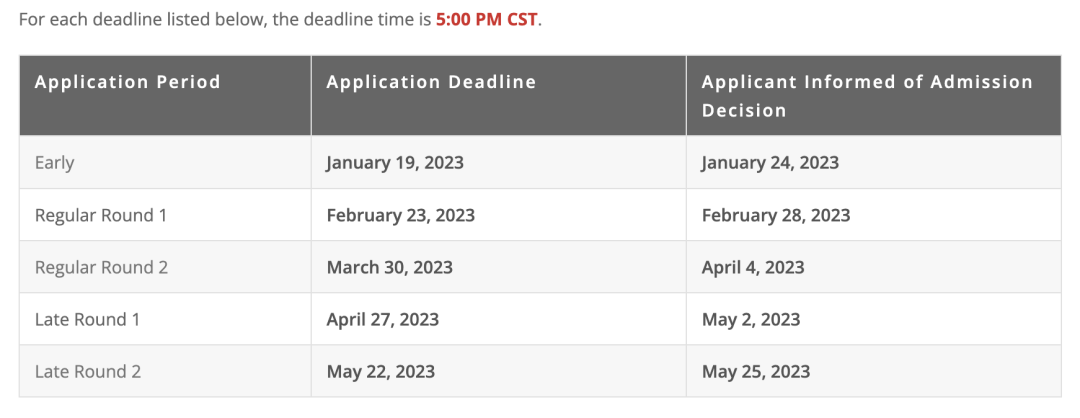Click the Application Period column header
Screen dimensions: 1080x418
[127, 82]
